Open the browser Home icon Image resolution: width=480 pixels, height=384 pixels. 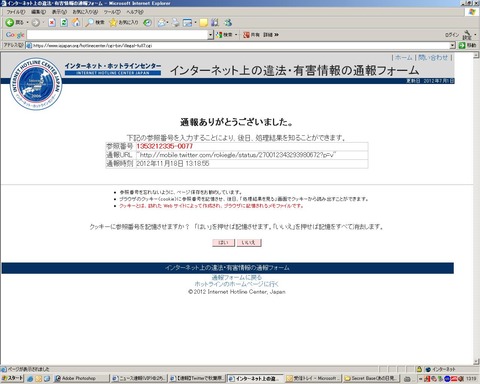pos(76,23)
